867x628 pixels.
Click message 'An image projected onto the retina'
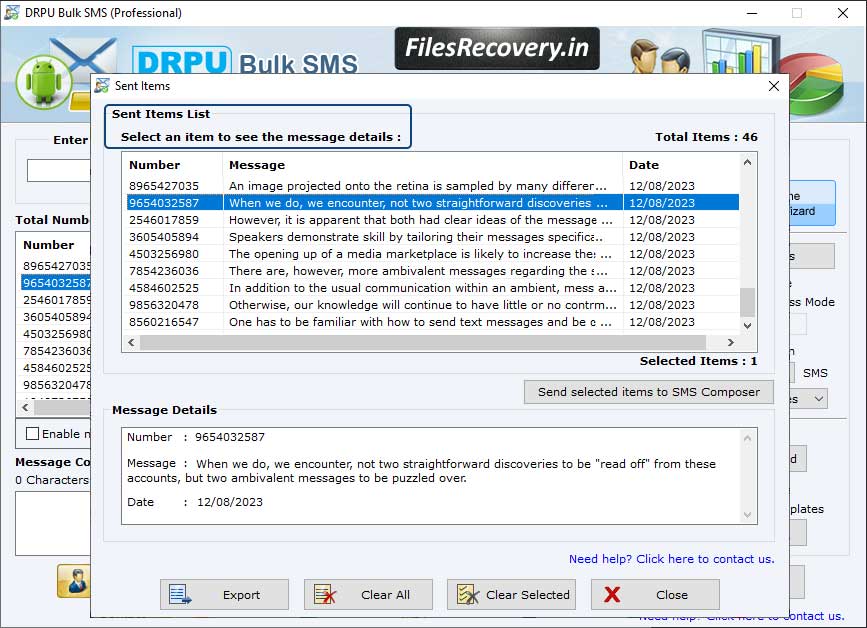pos(417,186)
